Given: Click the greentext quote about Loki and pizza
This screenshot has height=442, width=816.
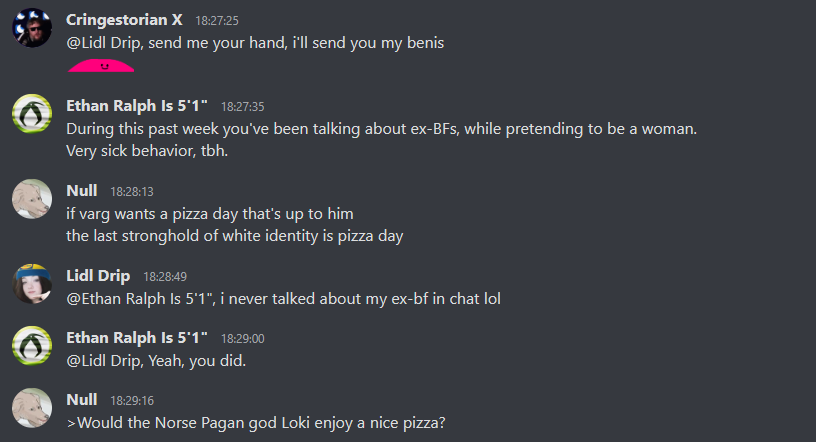Looking at the screenshot, I should [x=256, y=422].
